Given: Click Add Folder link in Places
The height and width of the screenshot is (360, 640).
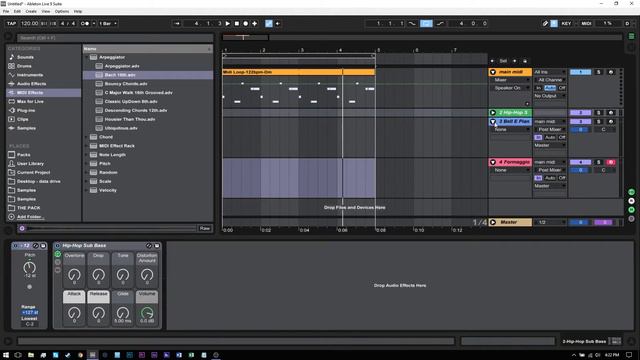Looking at the screenshot, I should 31,217.
